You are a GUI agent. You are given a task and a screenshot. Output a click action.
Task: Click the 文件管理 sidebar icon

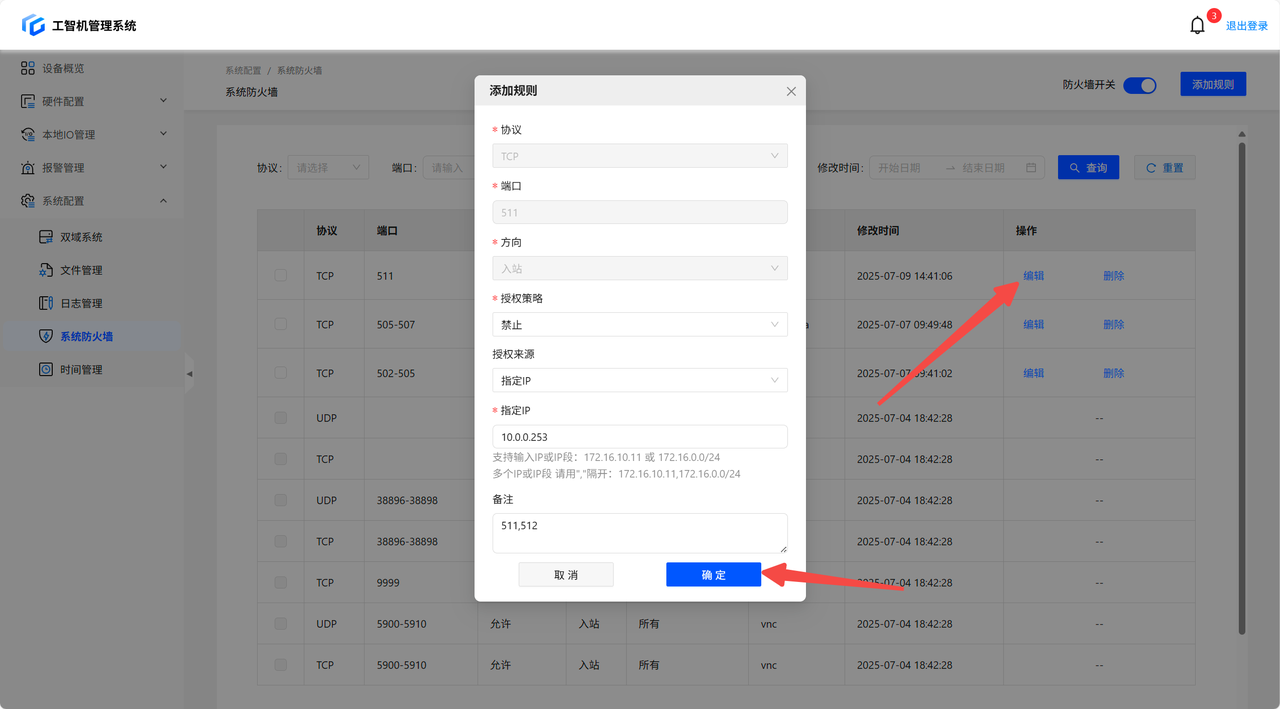(x=46, y=270)
